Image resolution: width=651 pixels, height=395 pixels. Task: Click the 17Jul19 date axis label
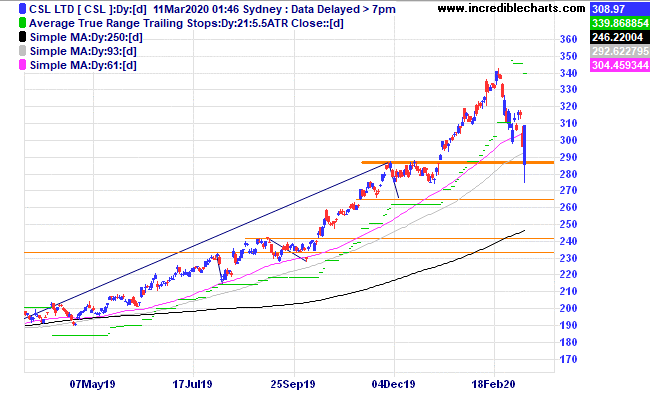coord(192,384)
